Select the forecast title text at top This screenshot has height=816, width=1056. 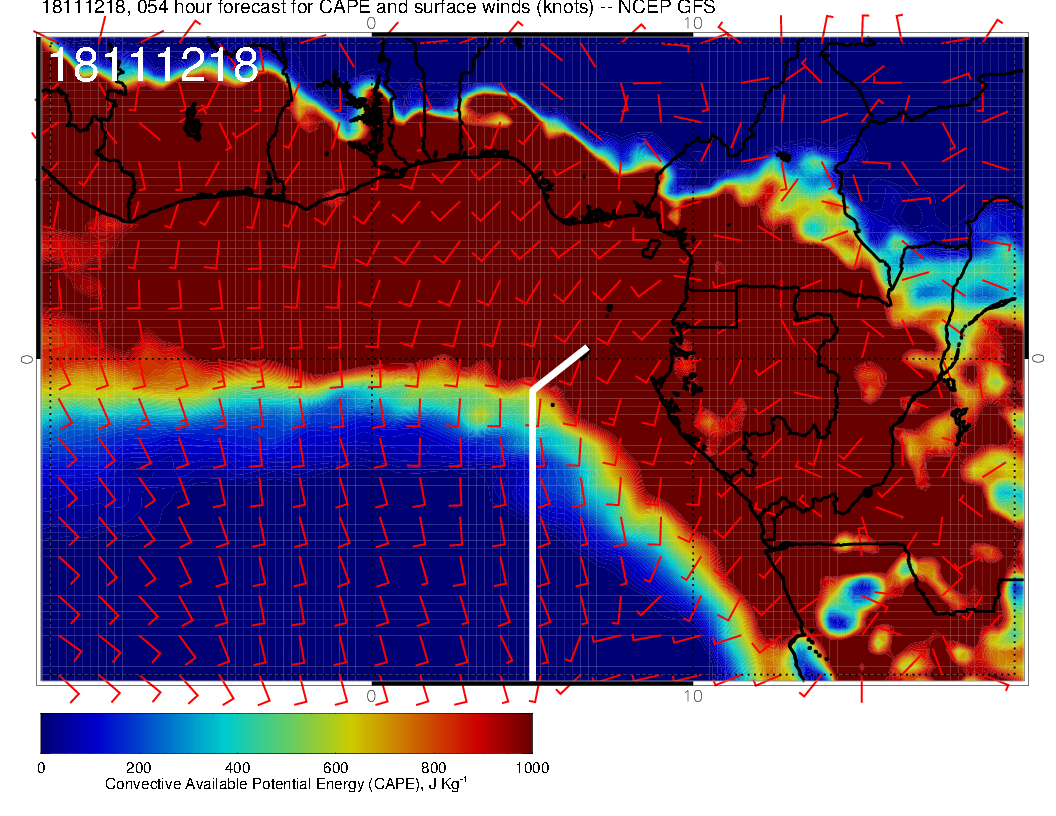pyautogui.click(x=378, y=8)
